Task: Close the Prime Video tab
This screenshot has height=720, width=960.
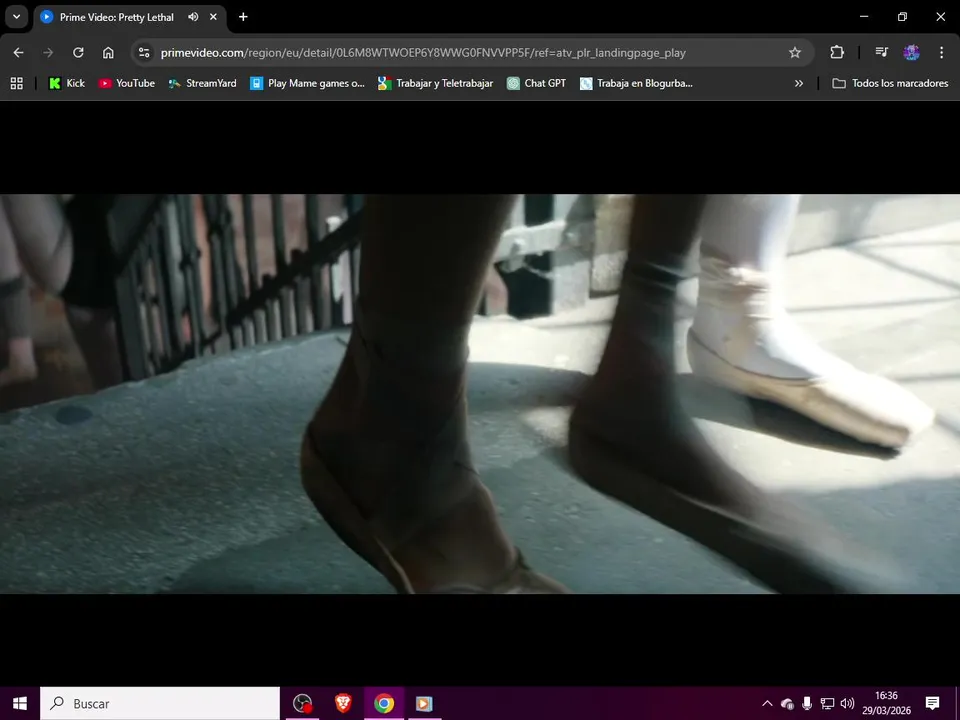Action: (213, 17)
